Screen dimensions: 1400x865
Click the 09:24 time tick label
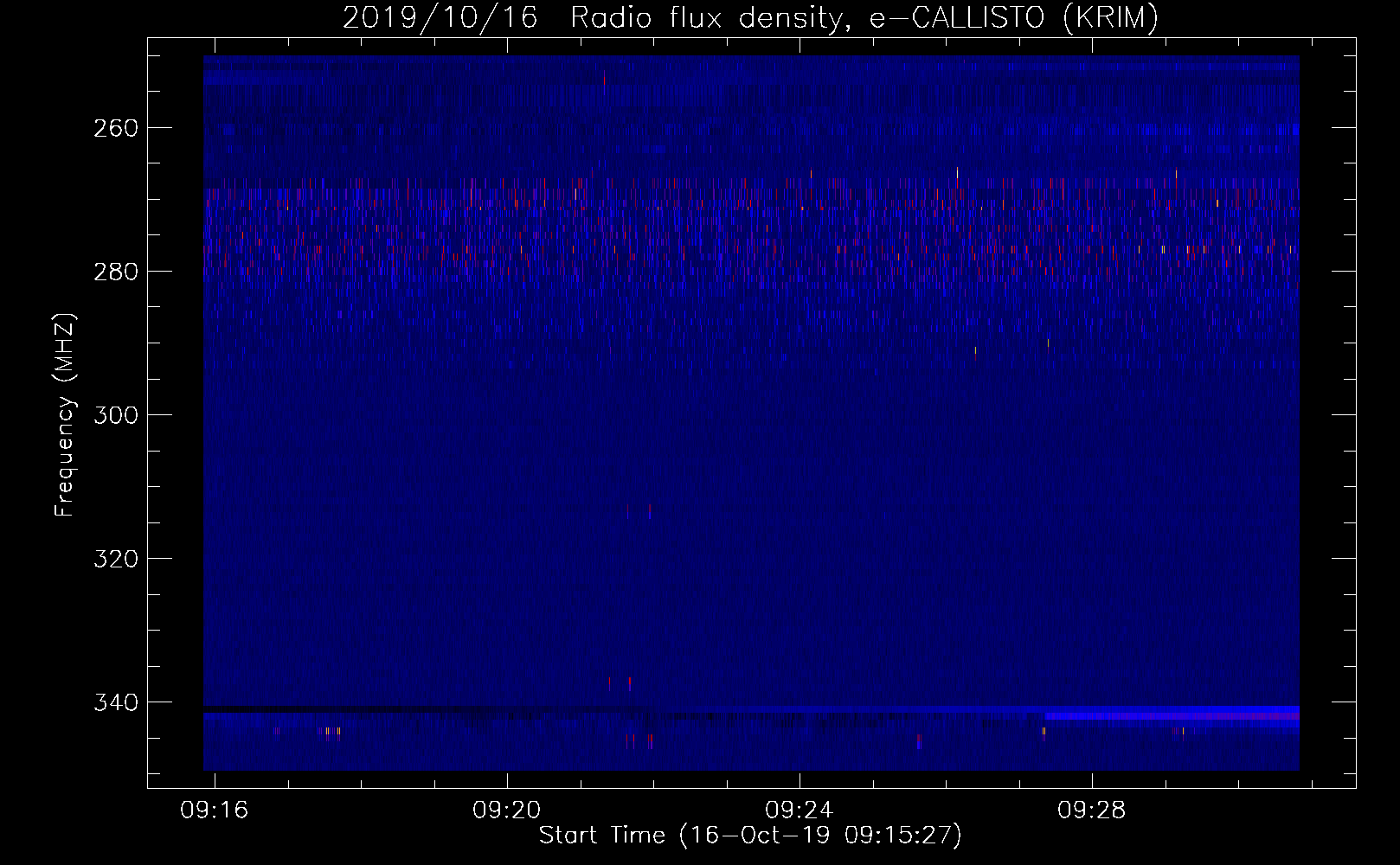tap(799, 811)
